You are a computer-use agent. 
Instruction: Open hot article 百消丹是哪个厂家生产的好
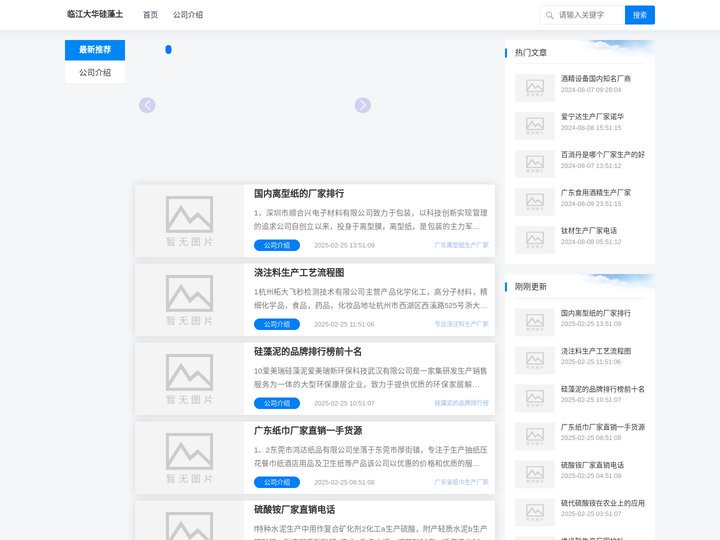tap(602, 155)
